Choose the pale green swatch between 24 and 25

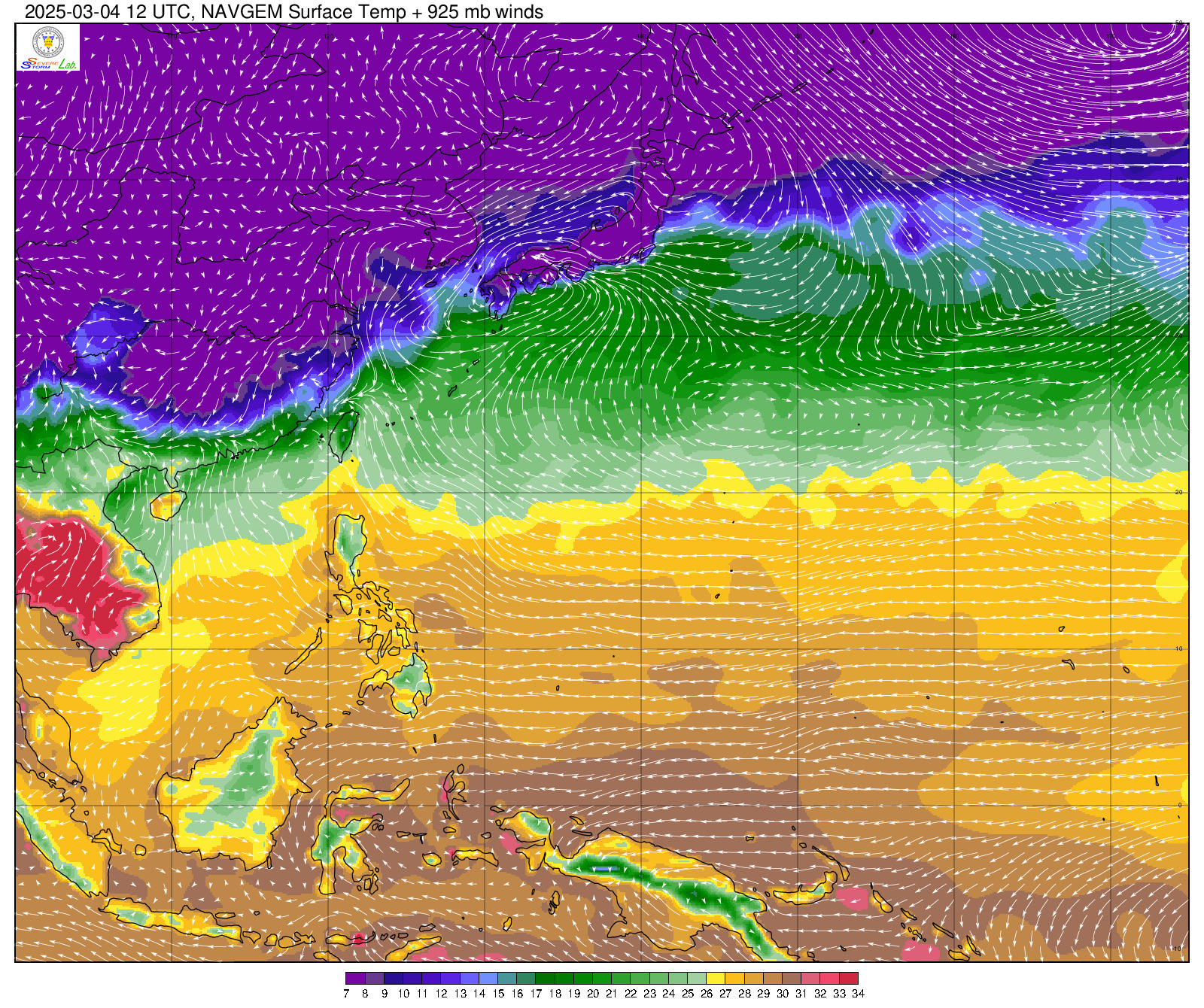click(x=678, y=978)
